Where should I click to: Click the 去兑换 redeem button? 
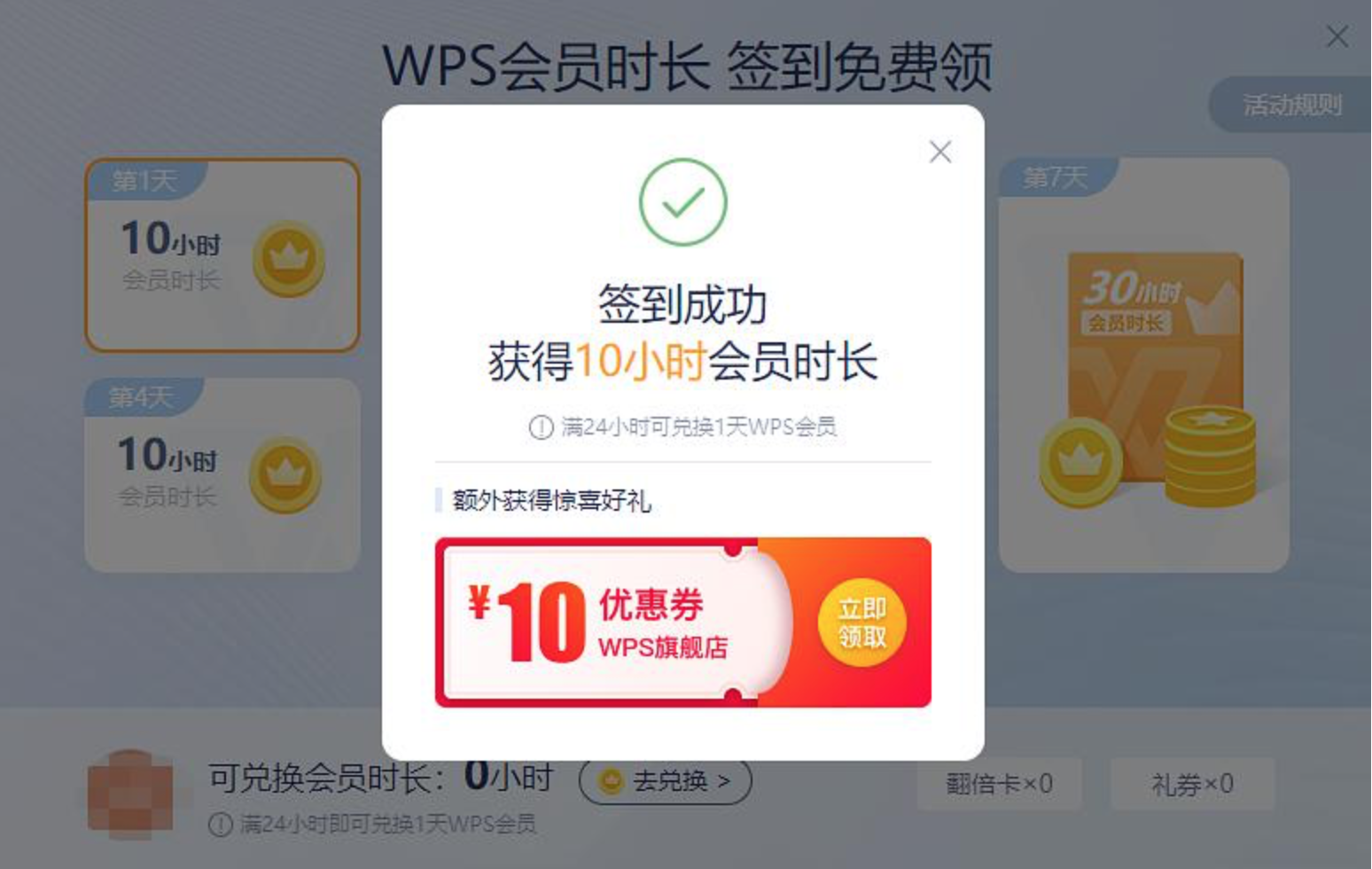[x=666, y=781]
